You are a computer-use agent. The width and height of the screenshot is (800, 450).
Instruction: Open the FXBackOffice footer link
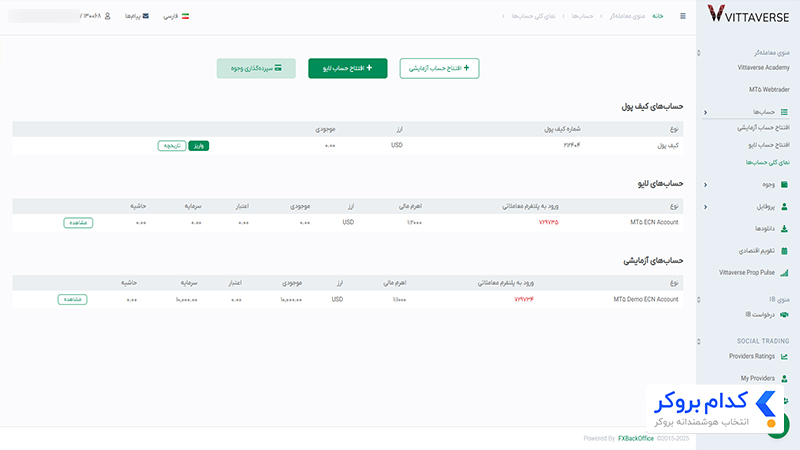point(636,438)
